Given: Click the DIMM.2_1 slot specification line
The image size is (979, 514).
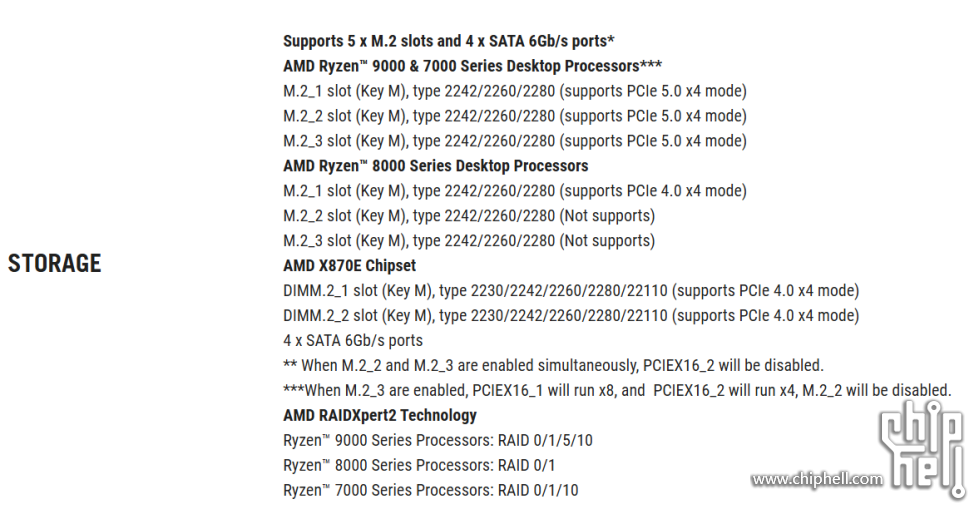Looking at the screenshot, I should (571, 291).
